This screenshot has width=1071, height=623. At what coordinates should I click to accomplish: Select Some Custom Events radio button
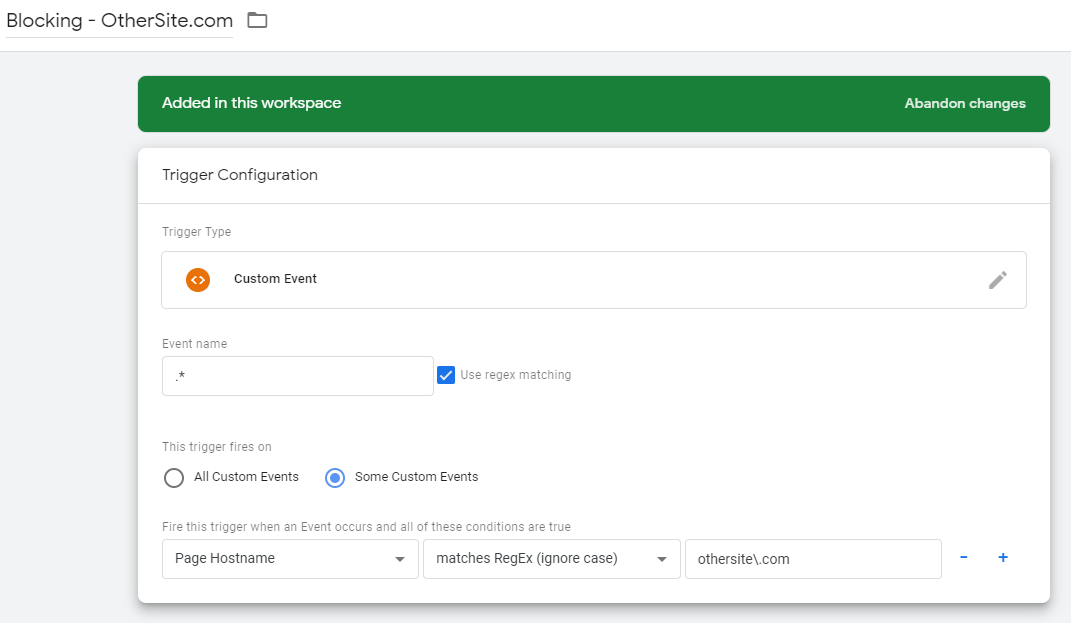(x=335, y=477)
